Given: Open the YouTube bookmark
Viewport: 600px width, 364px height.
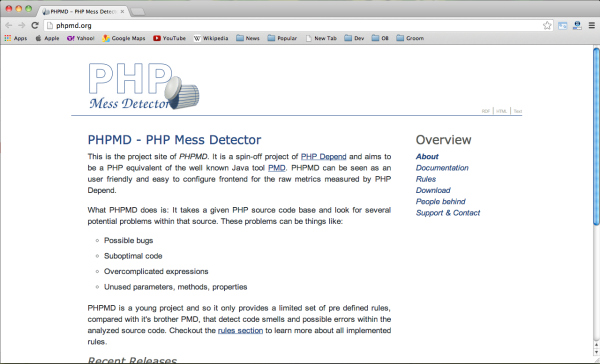Looking at the screenshot, I should (x=170, y=38).
